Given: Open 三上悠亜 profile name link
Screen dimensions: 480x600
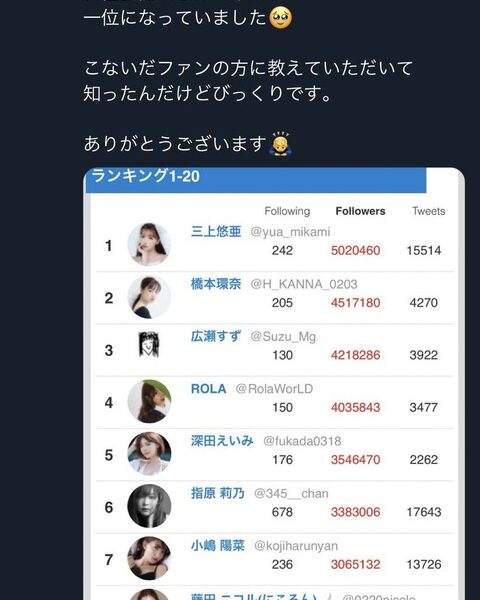Looking at the screenshot, I should (216, 232).
